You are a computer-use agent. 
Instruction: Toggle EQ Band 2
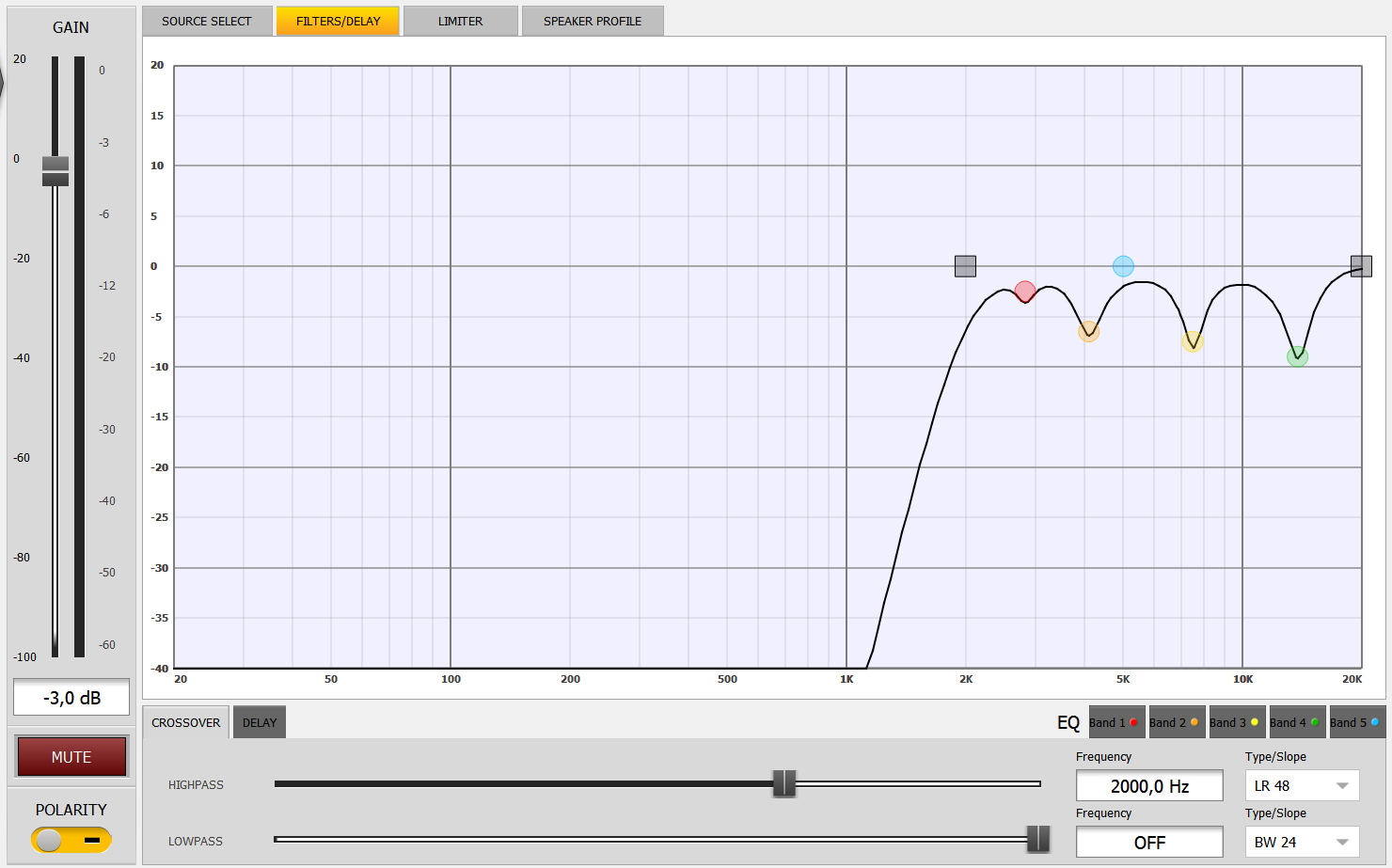pos(1177,722)
